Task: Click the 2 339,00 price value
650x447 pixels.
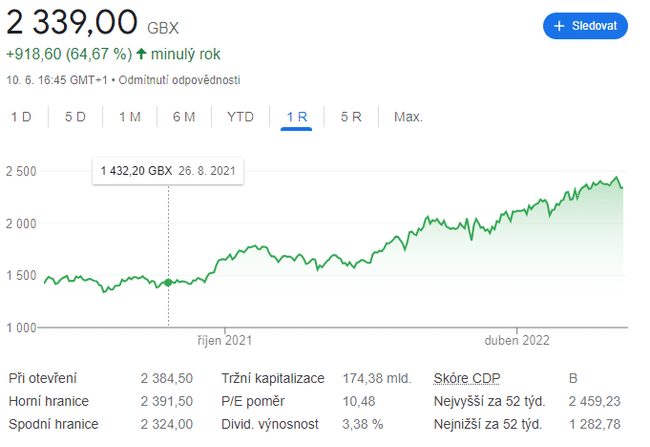Action: coord(71,21)
